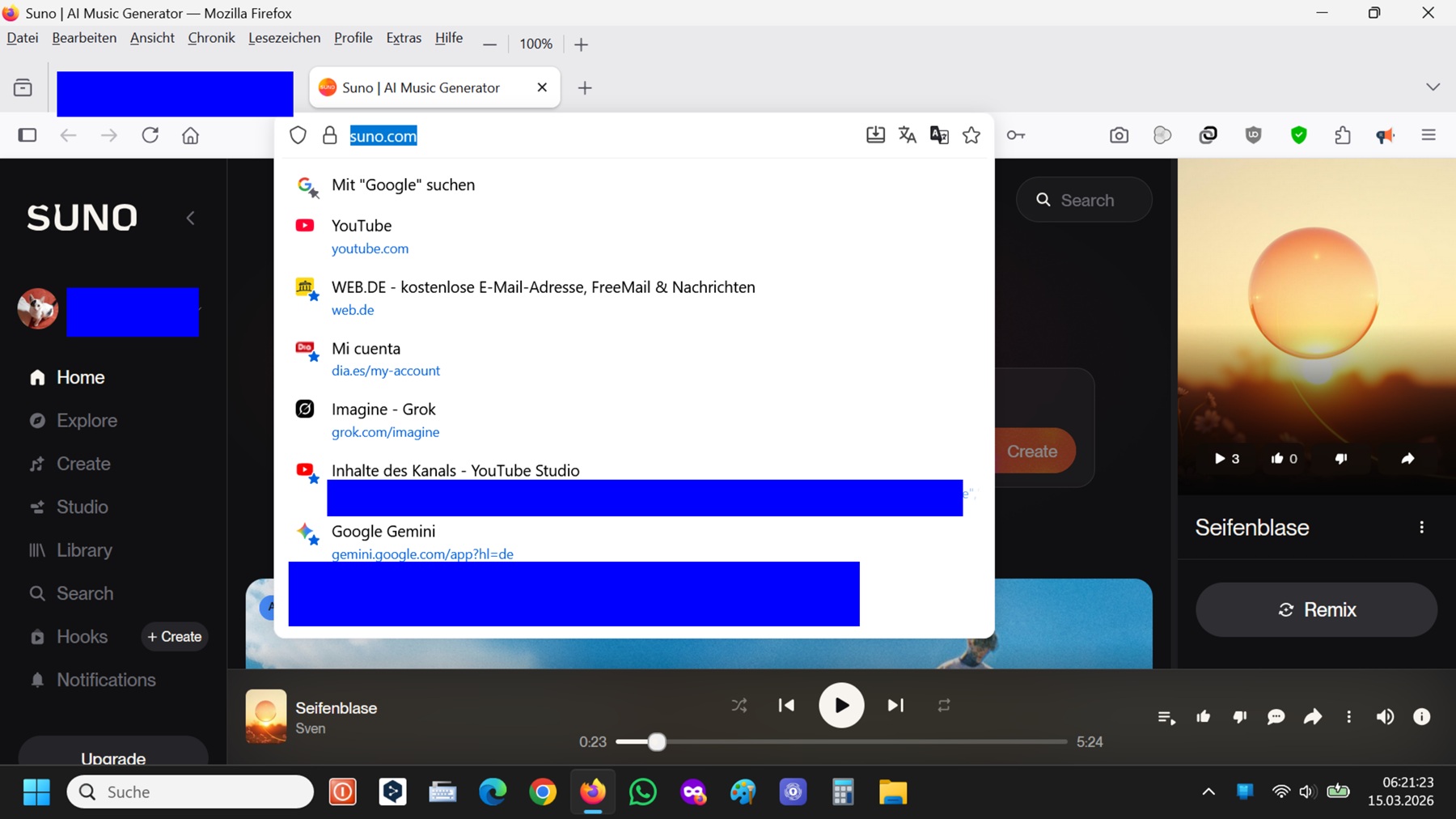The image size is (1456, 819).
Task: Open Firefox View tab overview button
Action: pyautogui.click(x=23, y=87)
